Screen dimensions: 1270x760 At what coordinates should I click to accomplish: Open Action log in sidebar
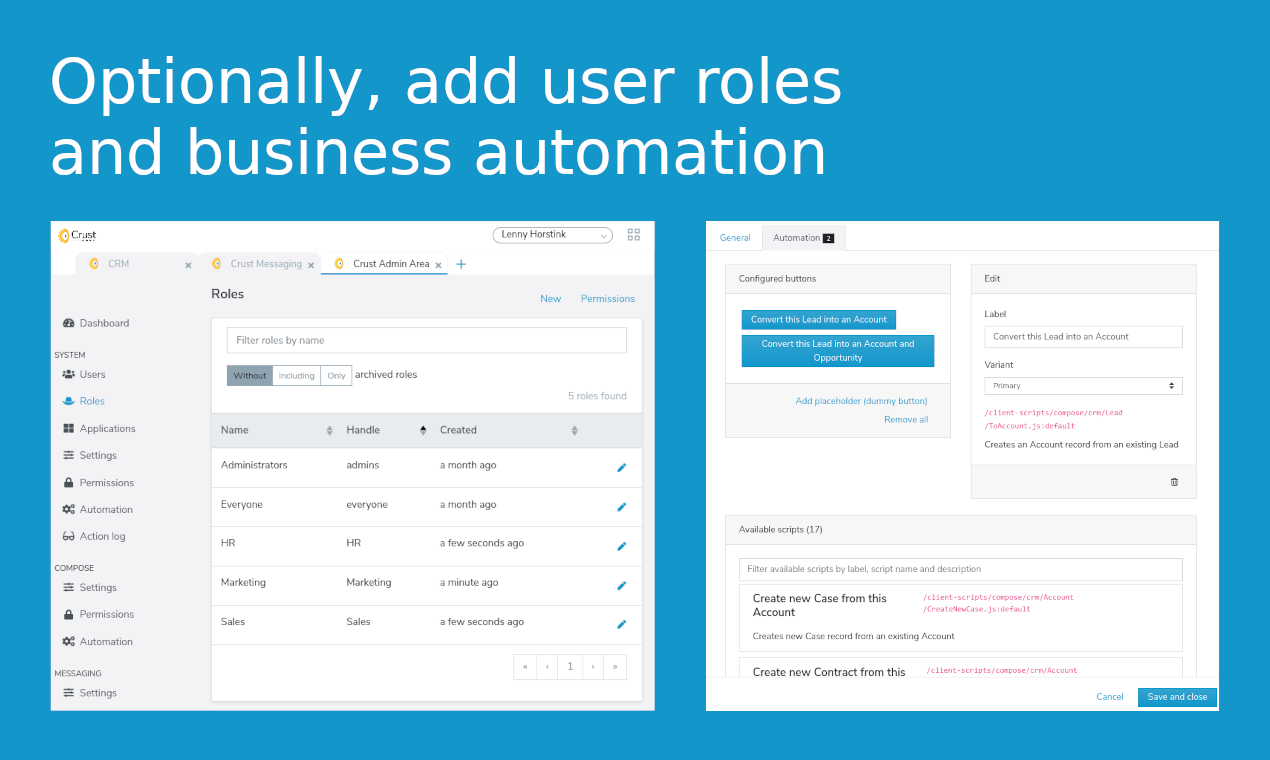point(93,537)
